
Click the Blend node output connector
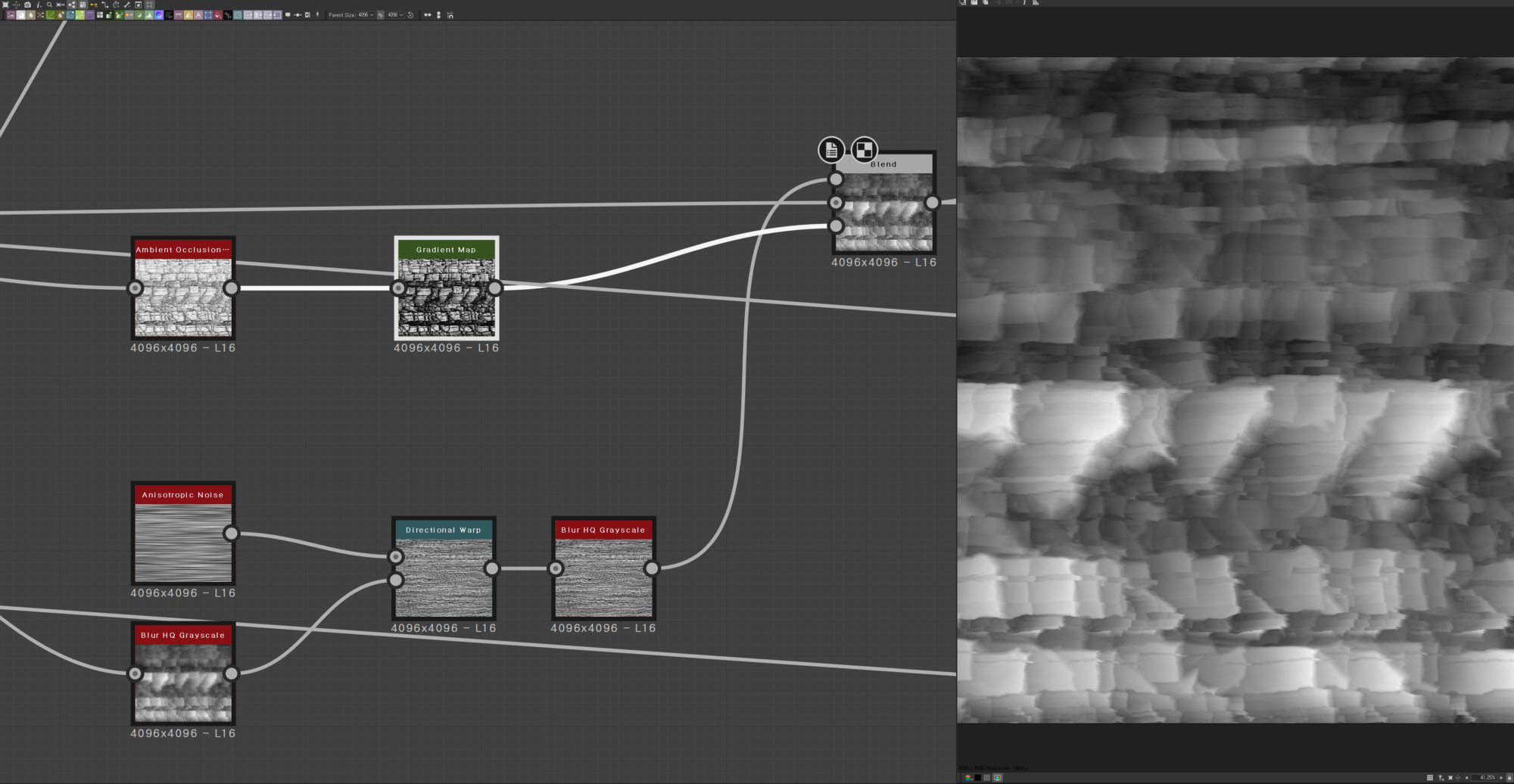click(x=932, y=203)
